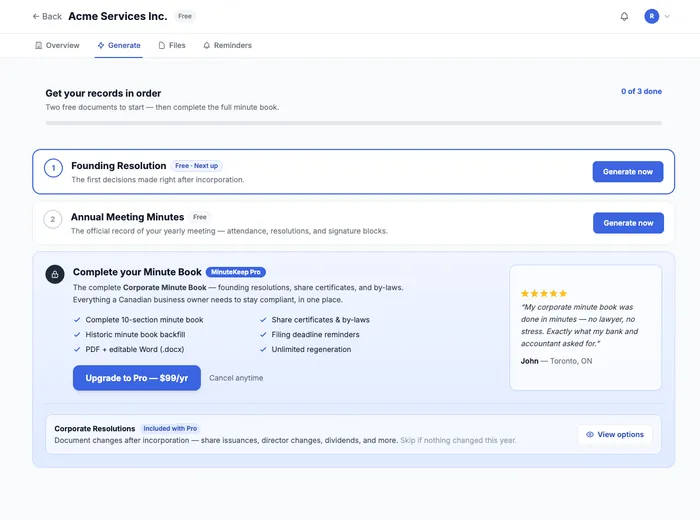
Task: Click the checkmark for 'Unlimited regeneration'
Action: coord(263,349)
